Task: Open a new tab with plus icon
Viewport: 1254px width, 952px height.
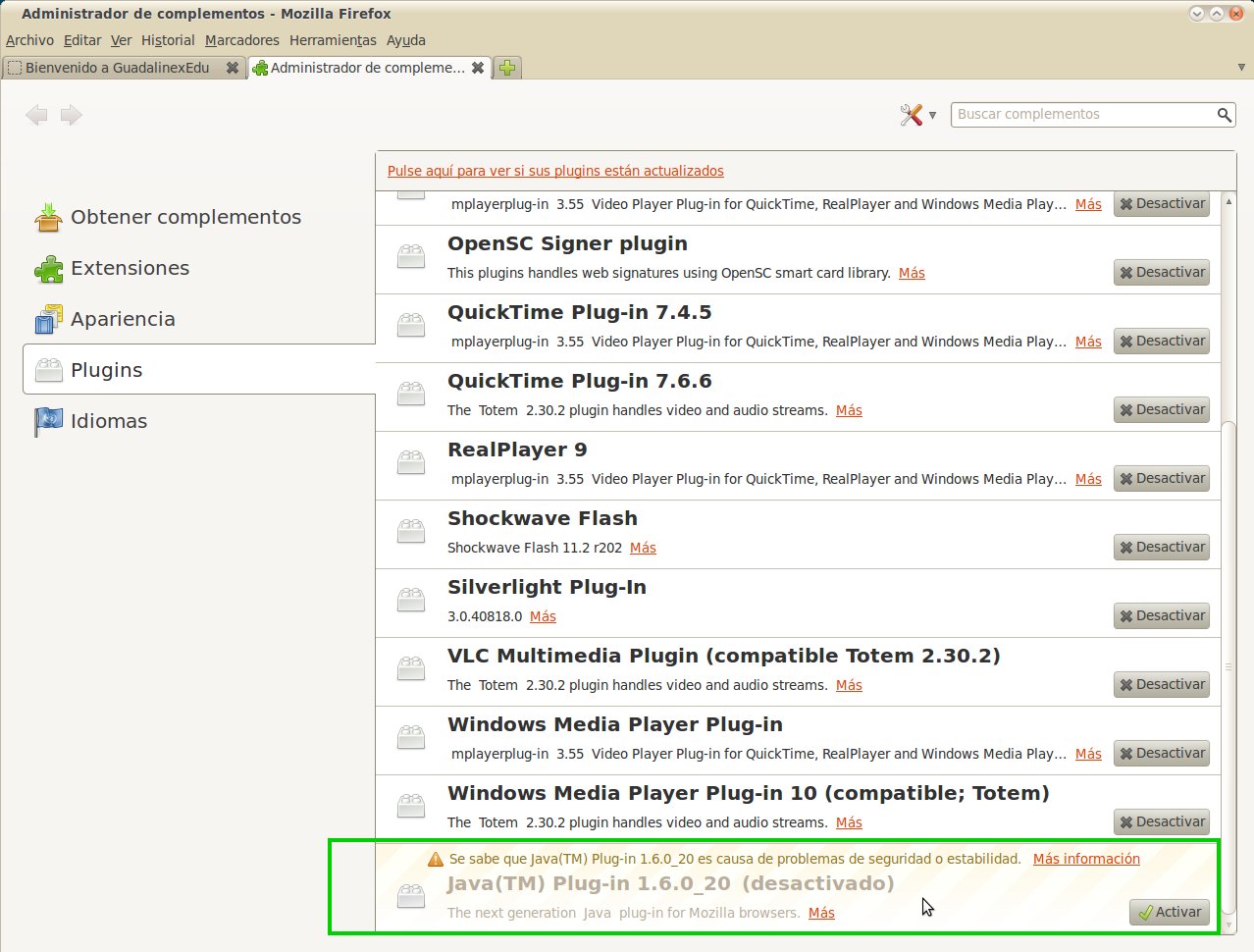Action: (507, 68)
